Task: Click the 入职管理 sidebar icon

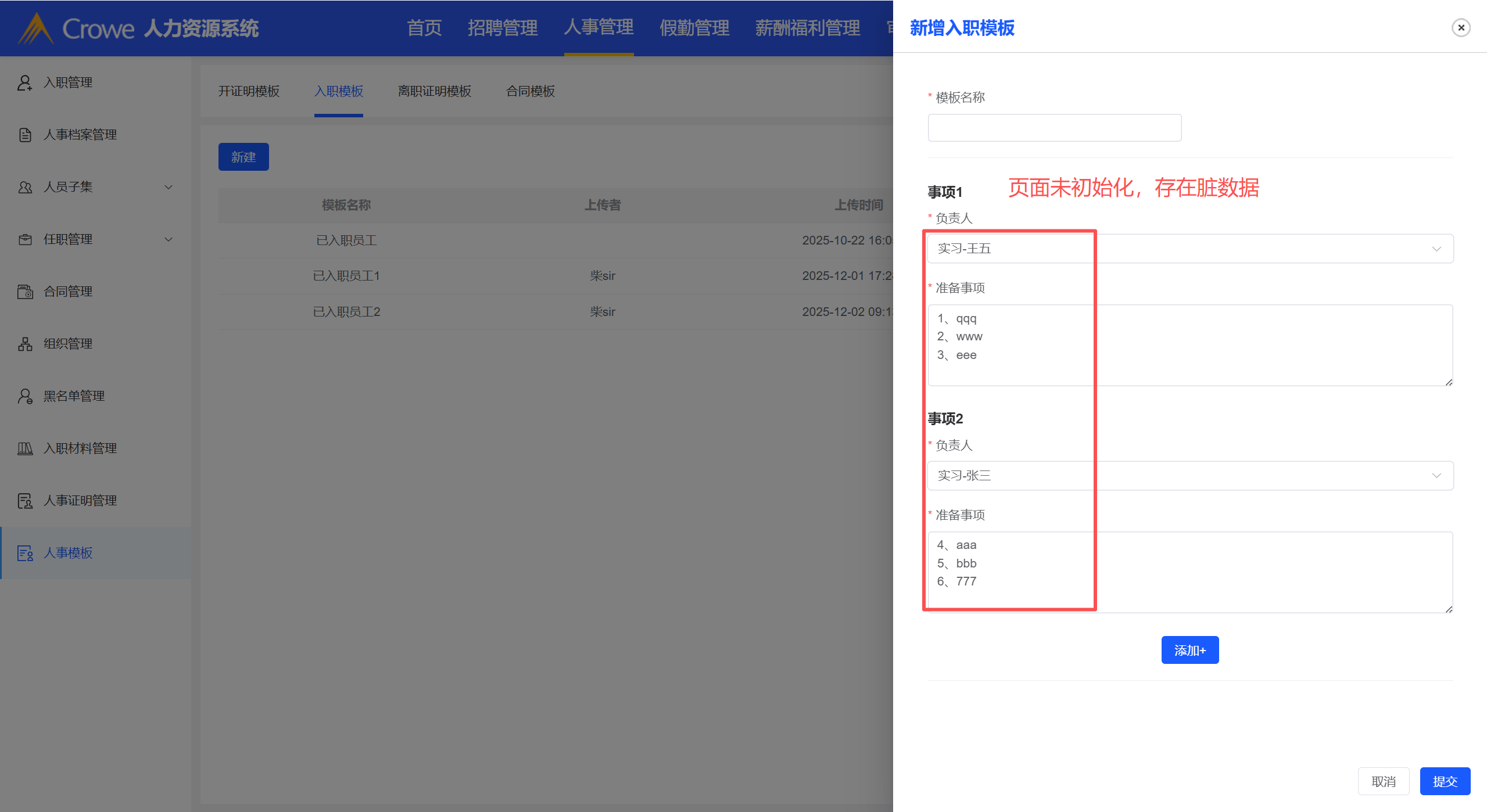Action: point(24,82)
